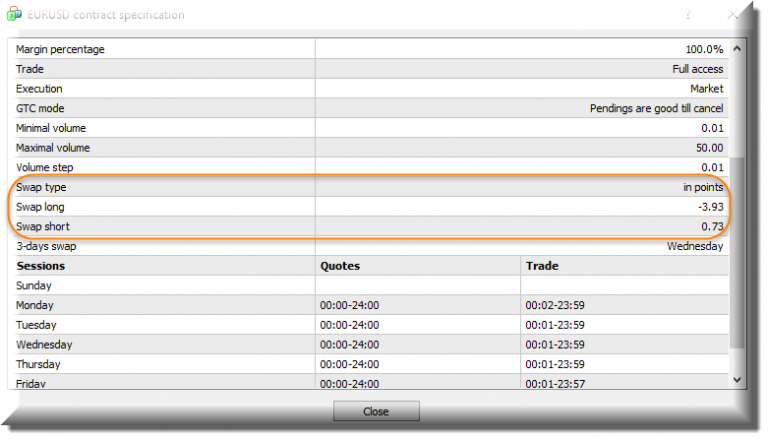Click the vertical scrollbar thumb
Image resolution: width=768 pixels, height=440 pixels.
point(737,252)
